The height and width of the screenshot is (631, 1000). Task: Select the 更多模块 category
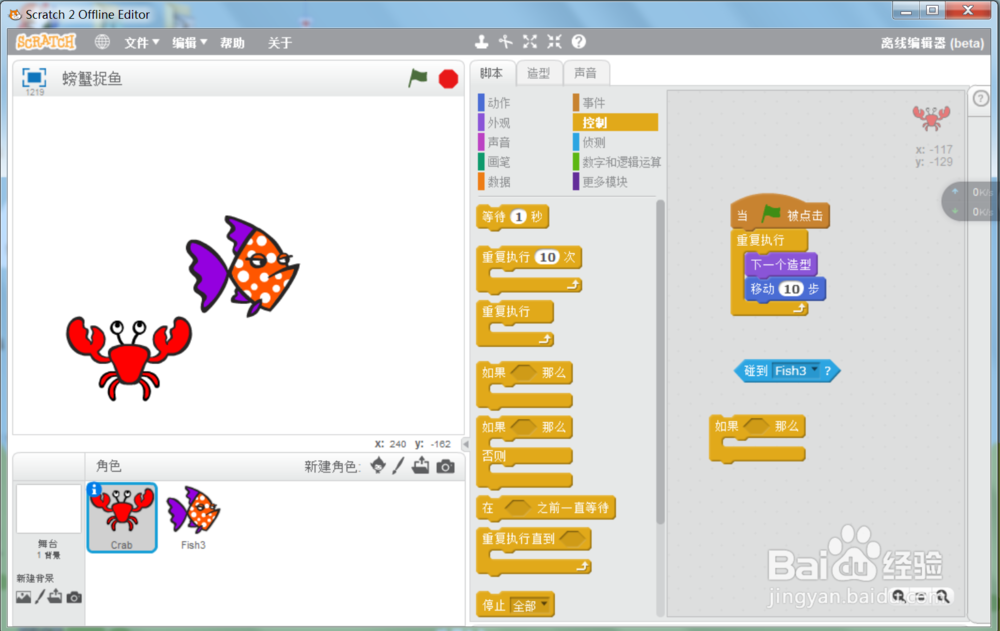pos(601,182)
